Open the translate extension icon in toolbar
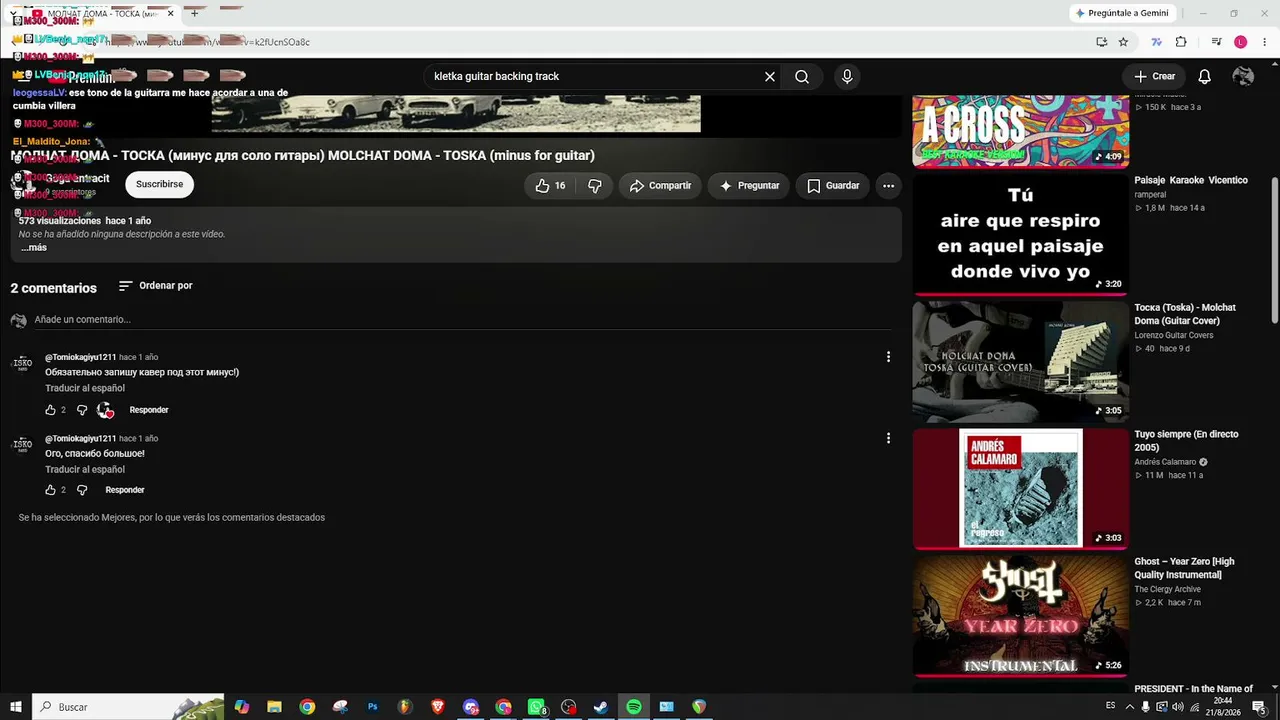Viewport: 1280px width, 720px height. [1157, 42]
